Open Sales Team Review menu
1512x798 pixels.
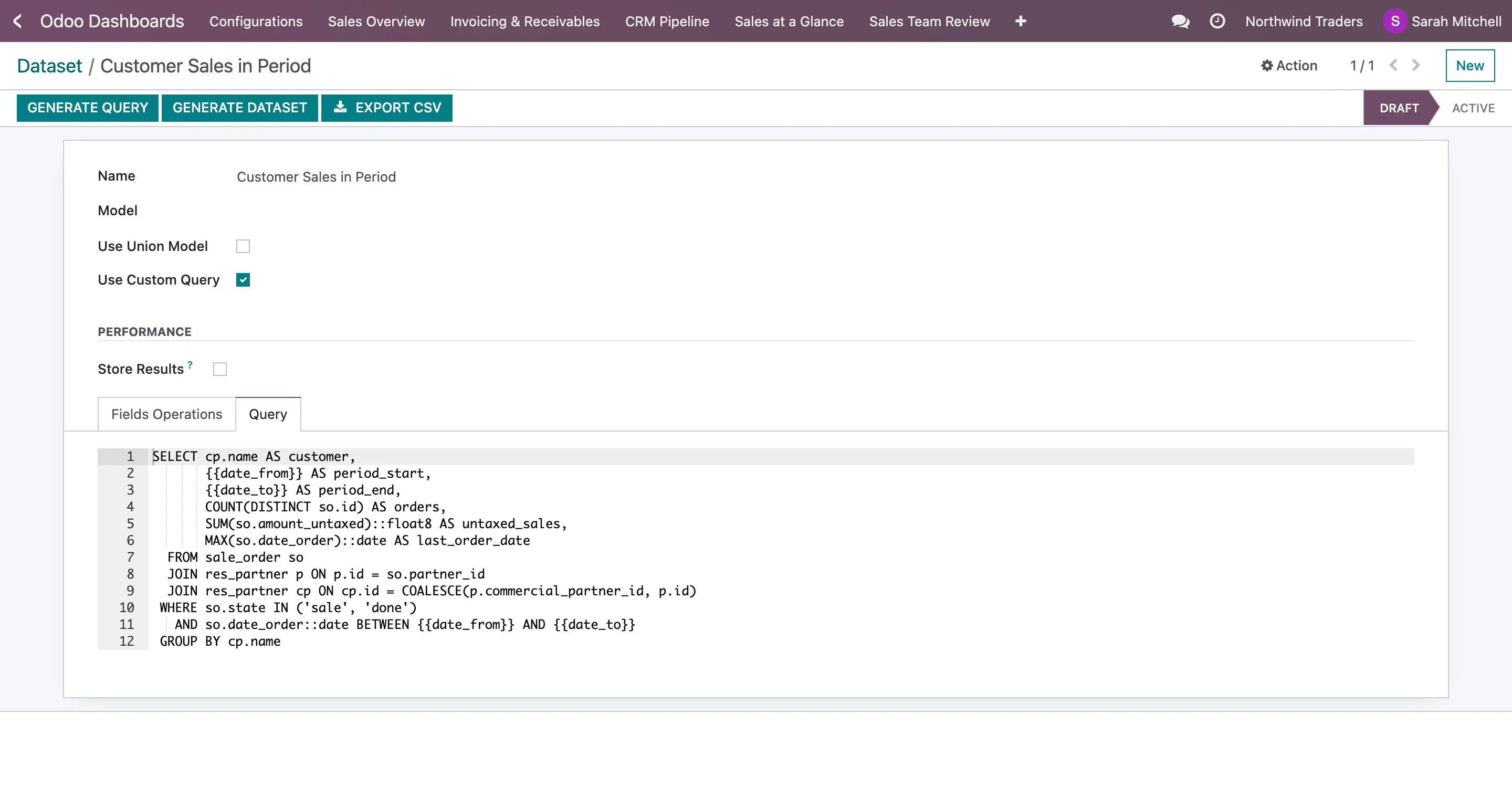point(929,21)
